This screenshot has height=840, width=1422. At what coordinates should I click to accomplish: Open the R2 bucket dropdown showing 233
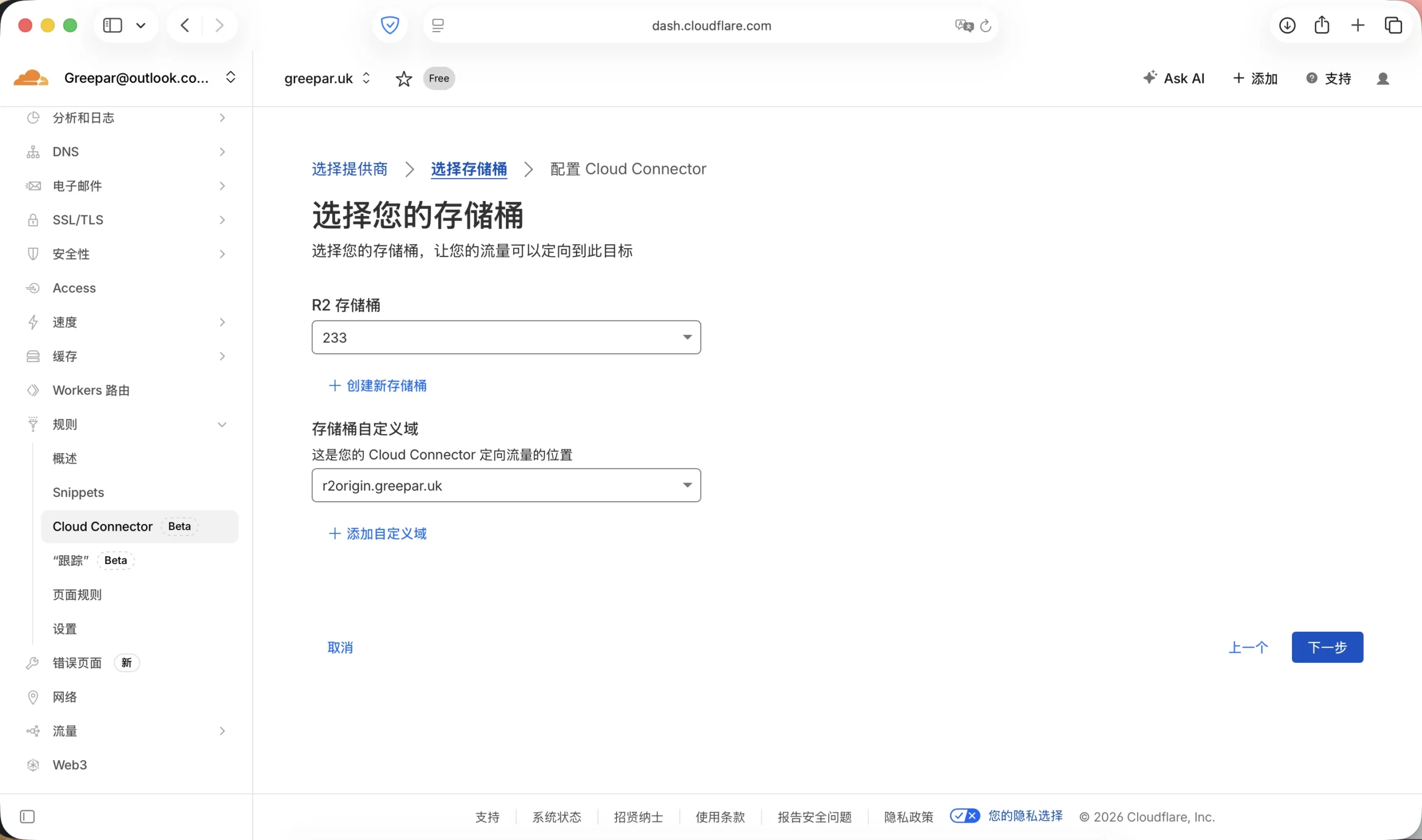pyautogui.click(x=505, y=338)
